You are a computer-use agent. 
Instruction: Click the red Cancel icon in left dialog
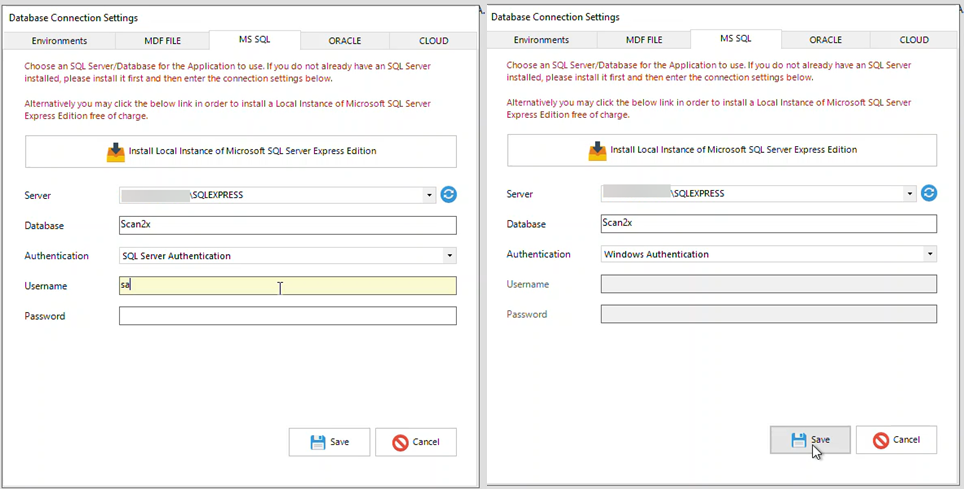coord(400,442)
